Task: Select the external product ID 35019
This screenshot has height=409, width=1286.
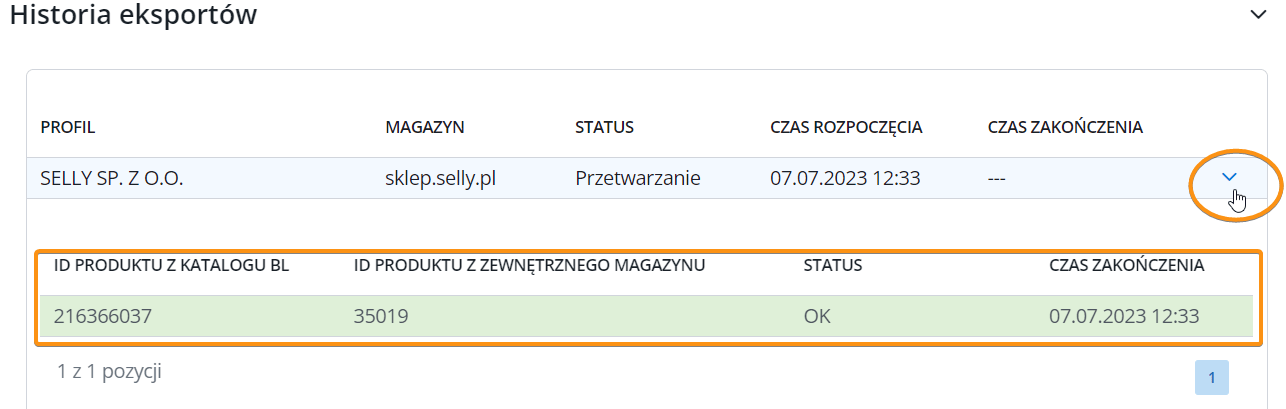Action: (381, 317)
